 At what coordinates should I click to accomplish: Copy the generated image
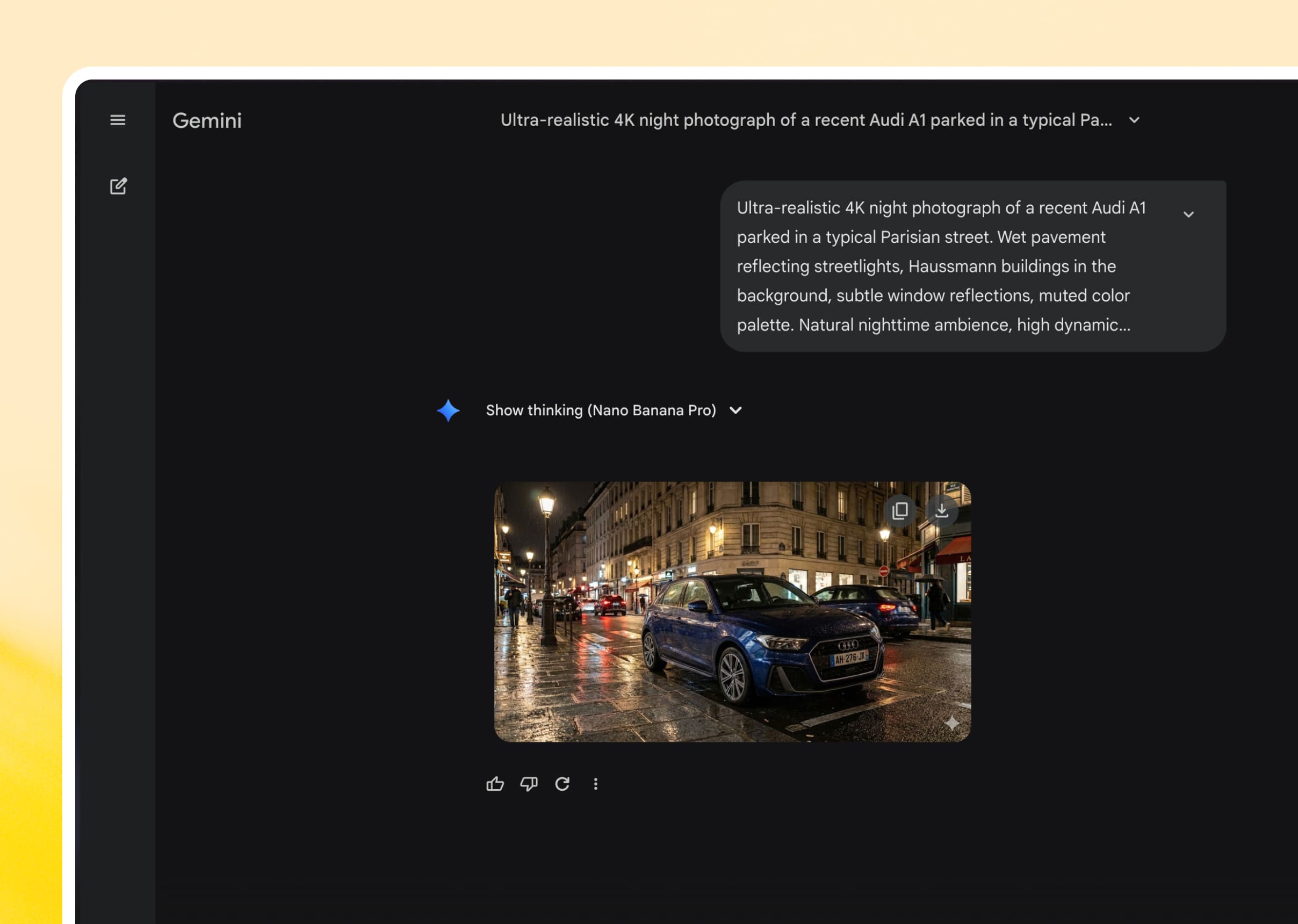900,510
